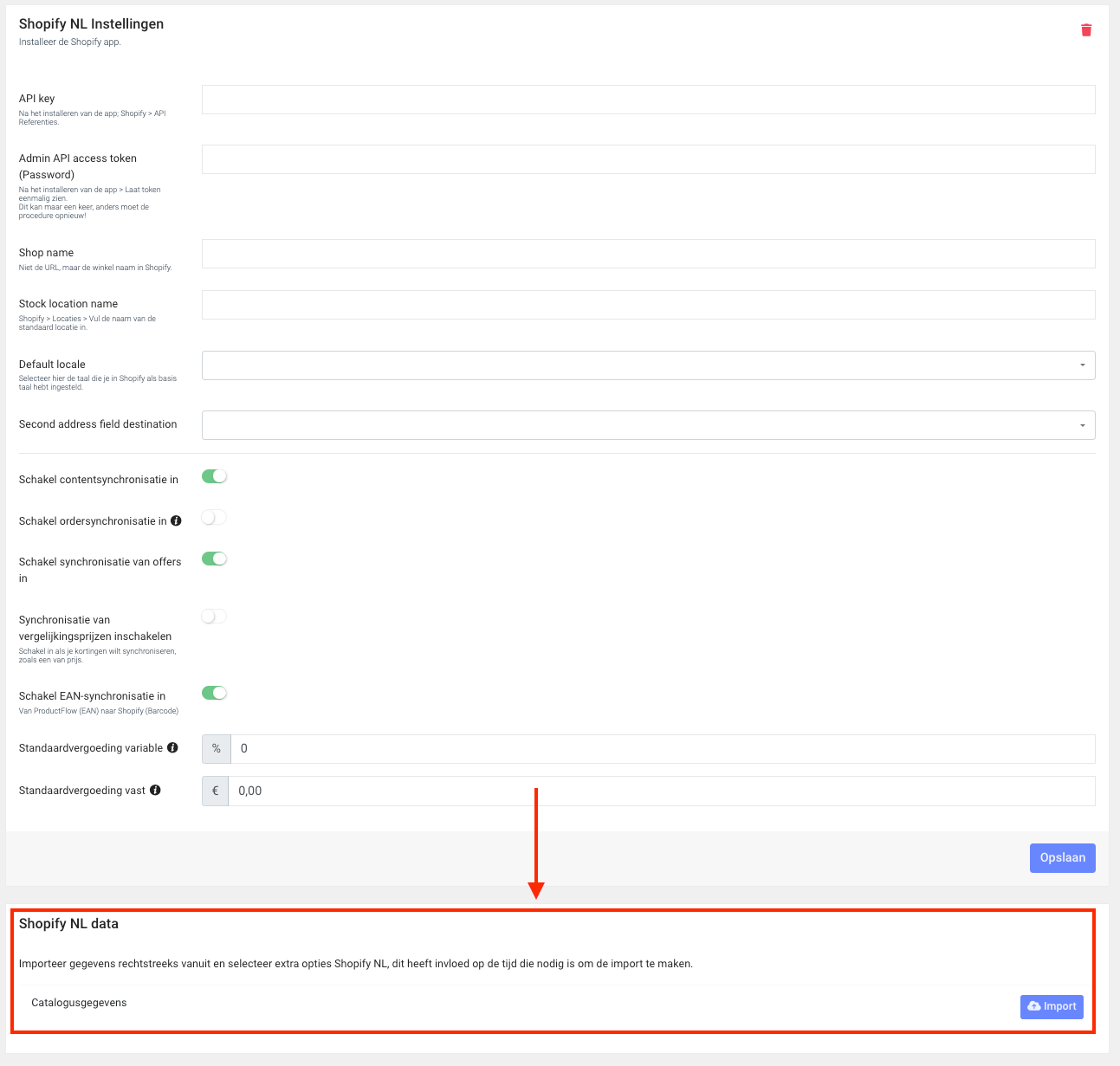Click the Standaardvergoeding vast amount field

(662, 791)
